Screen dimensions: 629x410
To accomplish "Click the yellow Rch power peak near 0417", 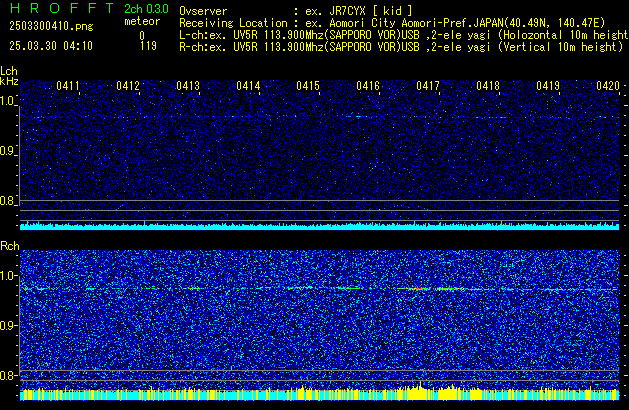I will pyautogui.click(x=420, y=392).
